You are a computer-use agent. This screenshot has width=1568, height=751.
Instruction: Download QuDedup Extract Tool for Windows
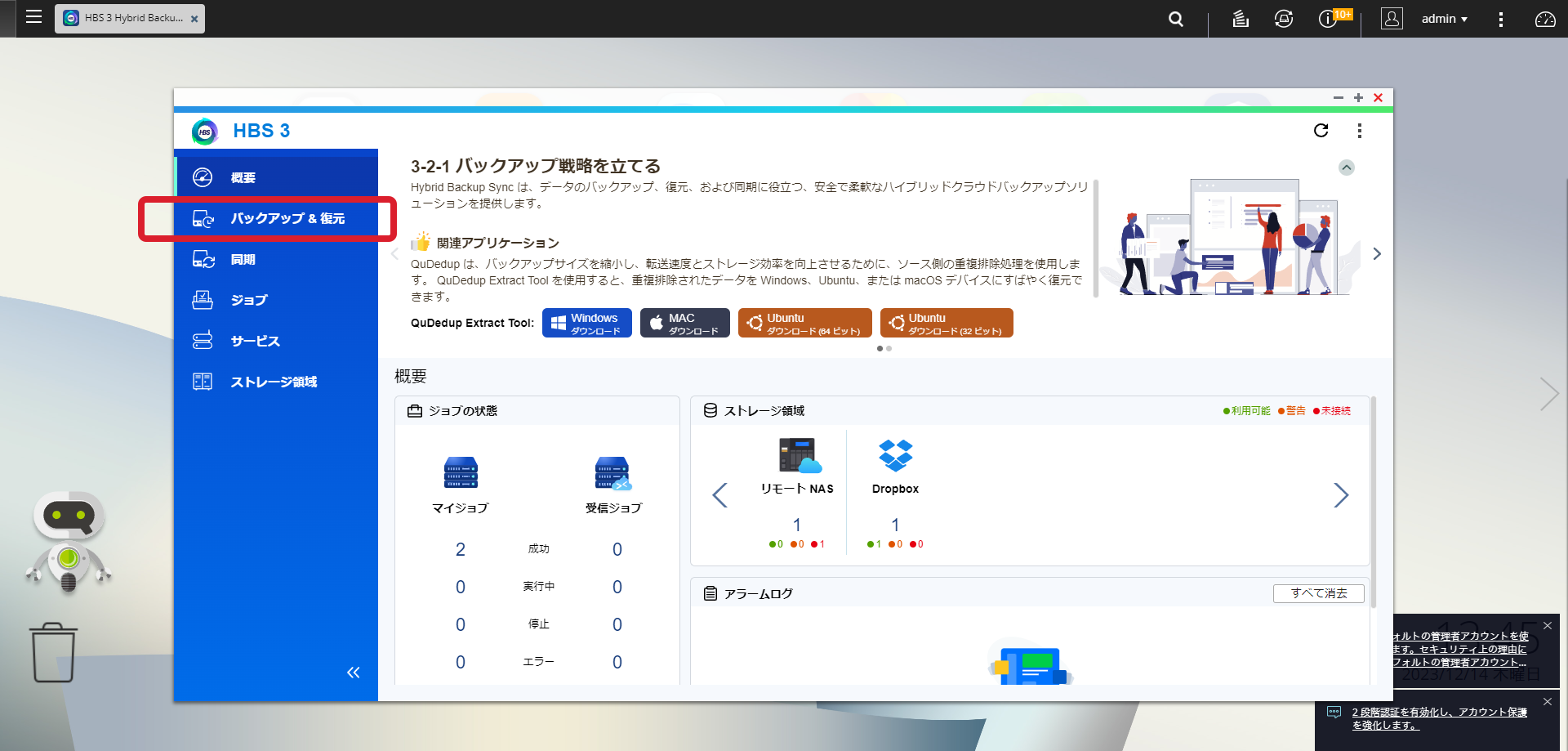click(x=587, y=323)
